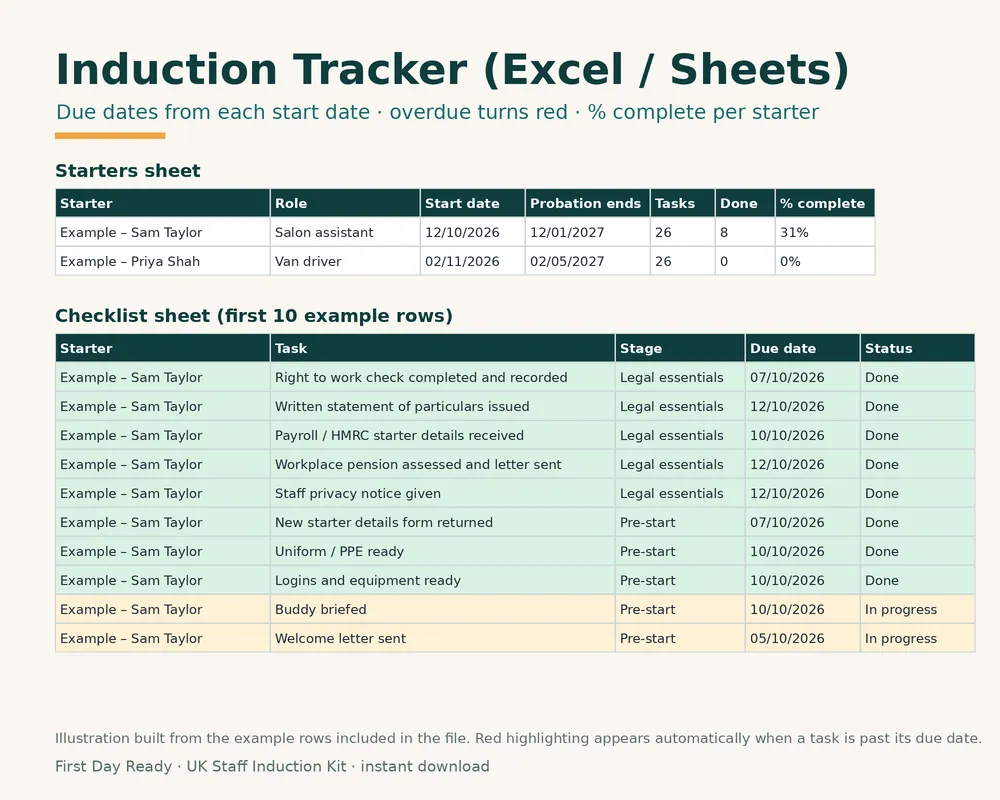Viewport: 1000px width, 800px height.
Task: Select the 'Starters sheet' heading
Action: 128,171
